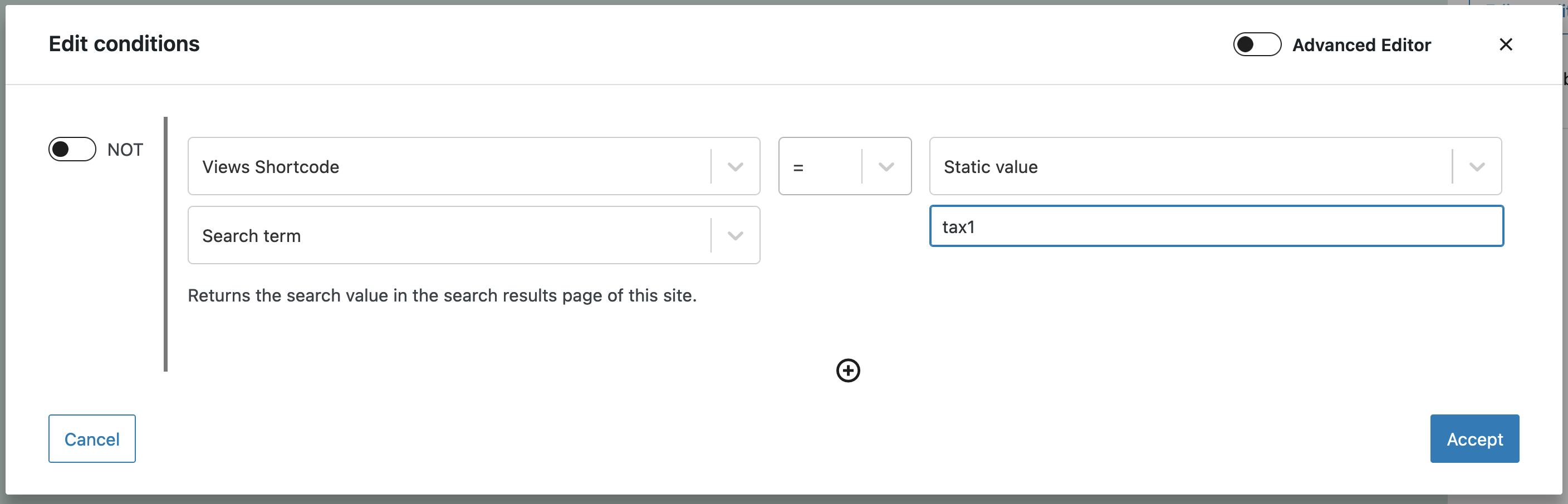
Task: Click the chevron in the operator selector
Action: [886, 166]
